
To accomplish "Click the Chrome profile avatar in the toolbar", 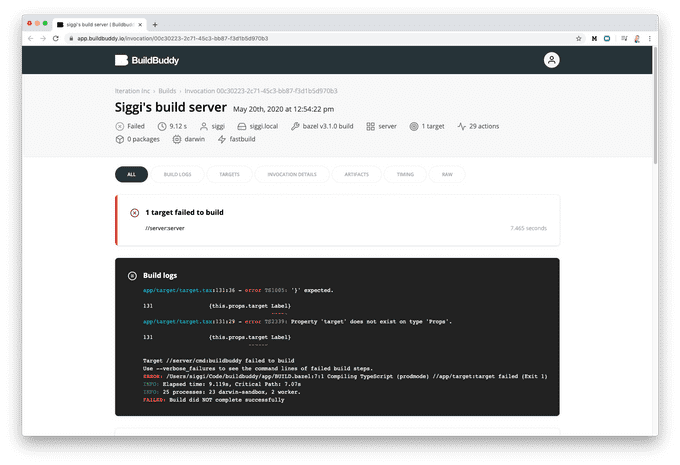I will [x=637, y=39].
